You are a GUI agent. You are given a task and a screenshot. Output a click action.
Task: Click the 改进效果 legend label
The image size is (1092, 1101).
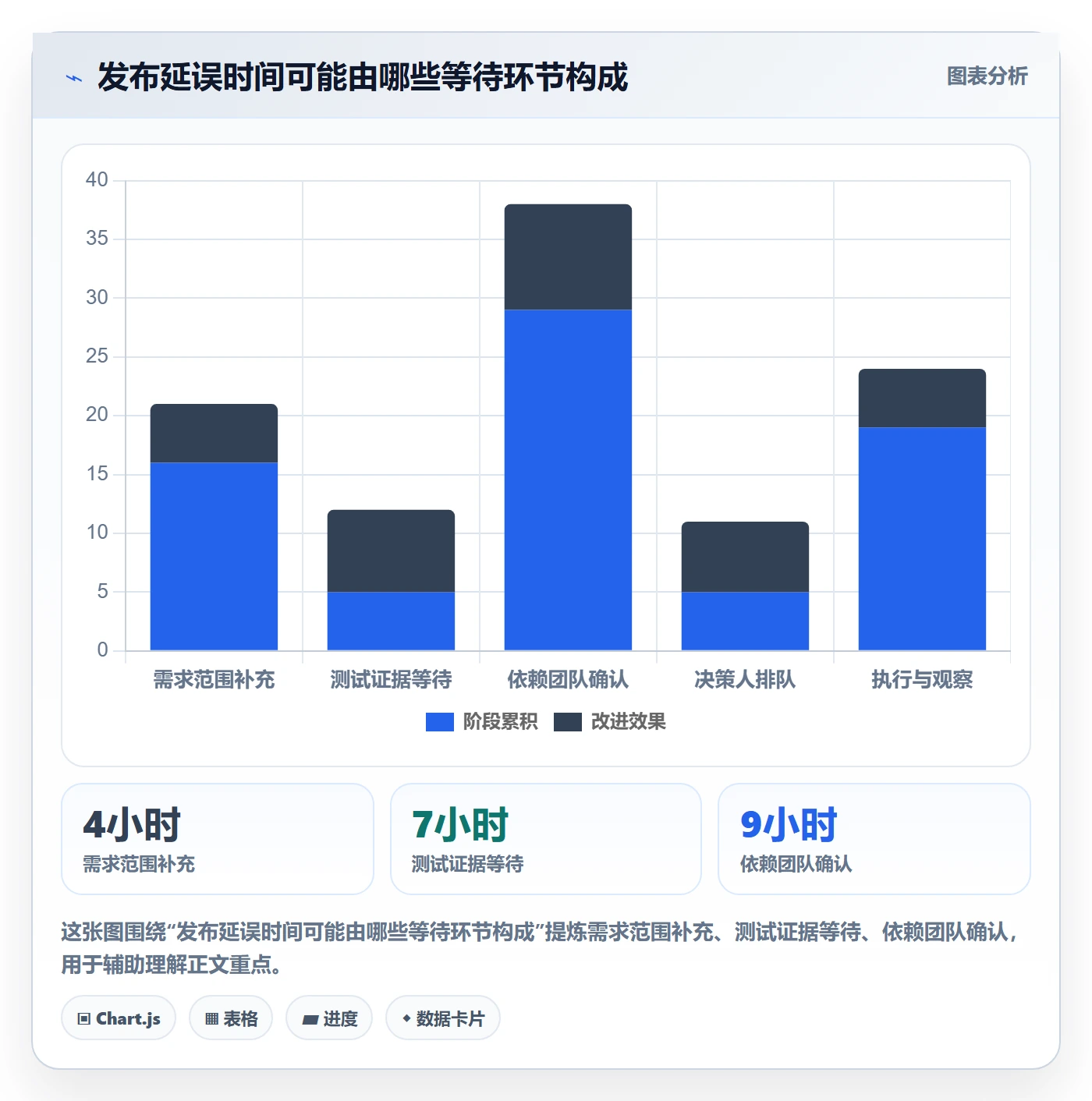pyautogui.click(x=628, y=722)
